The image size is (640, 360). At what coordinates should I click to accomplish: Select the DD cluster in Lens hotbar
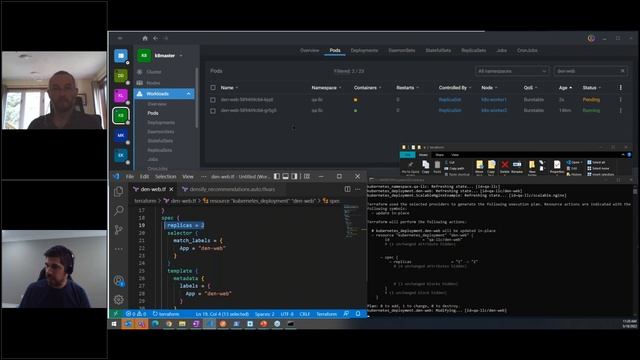point(121,76)
